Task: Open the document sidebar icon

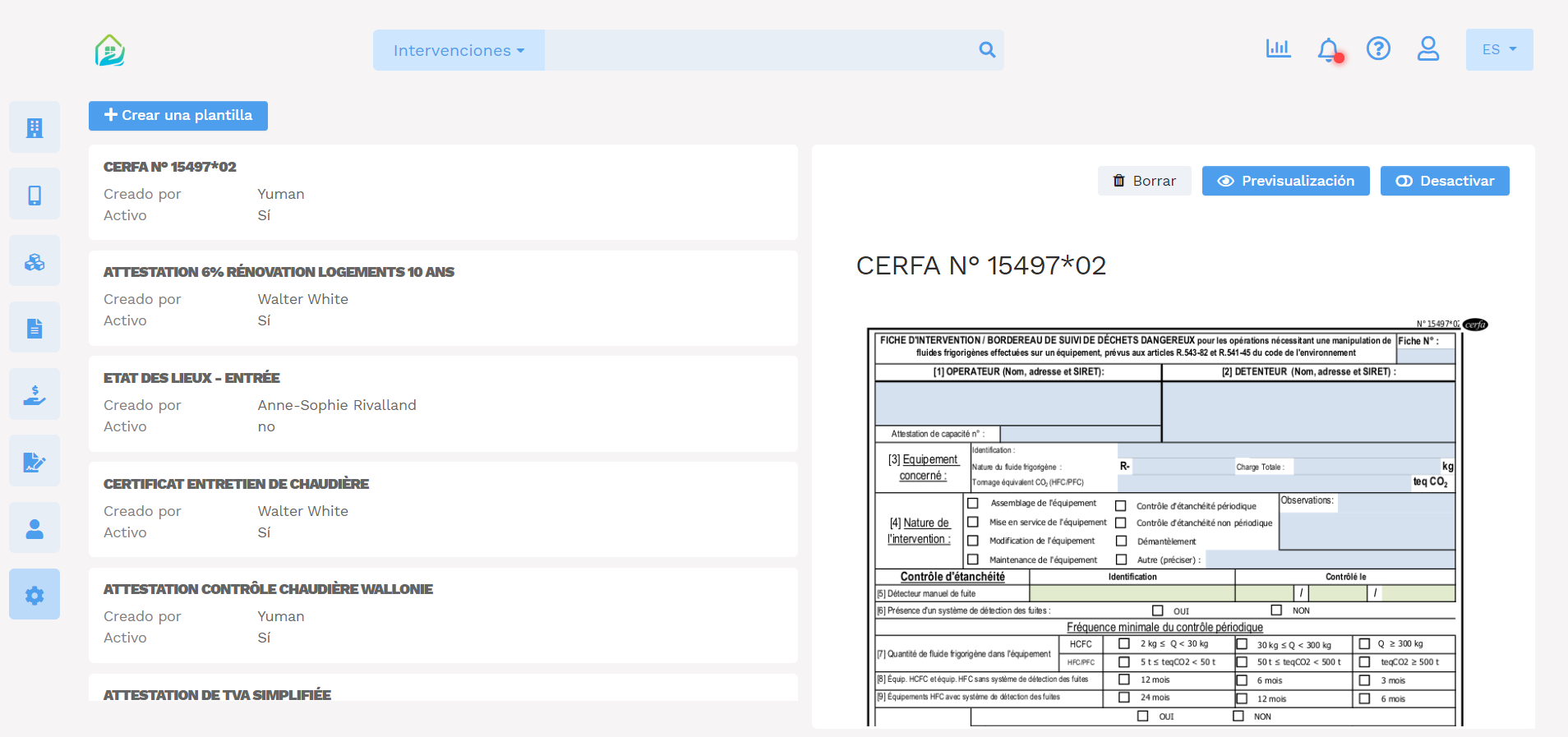Action: (x=35, y=328)
